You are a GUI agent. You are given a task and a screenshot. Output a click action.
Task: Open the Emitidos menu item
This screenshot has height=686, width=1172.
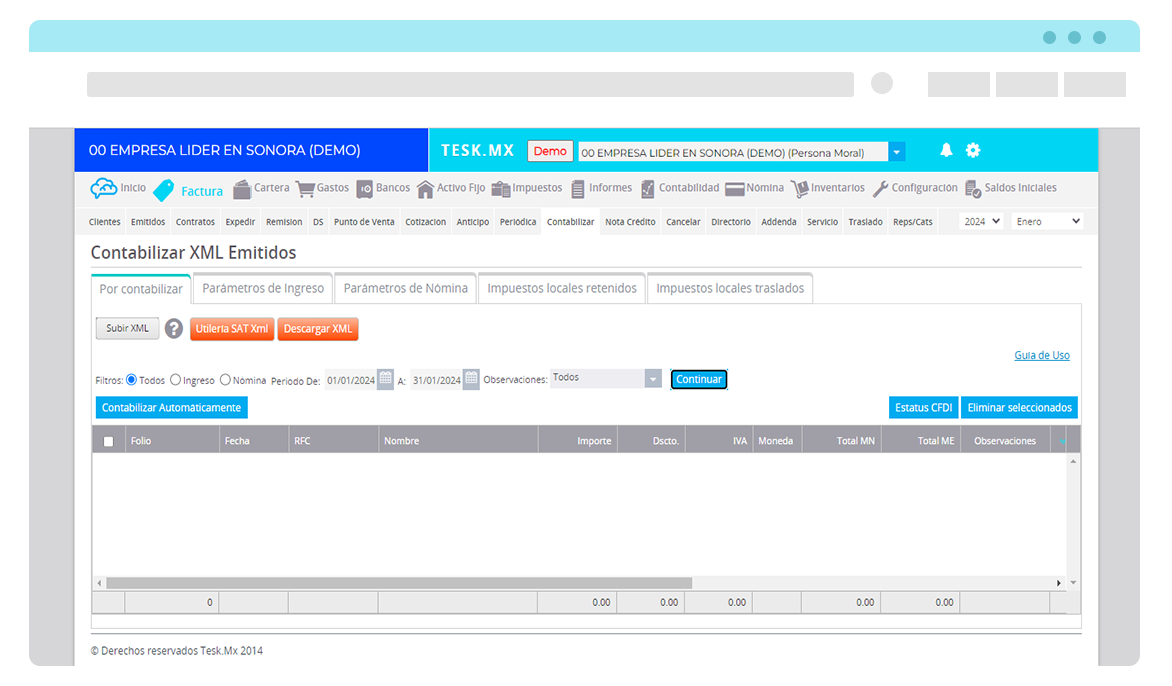pyautogui.click(x=147, y=221)
